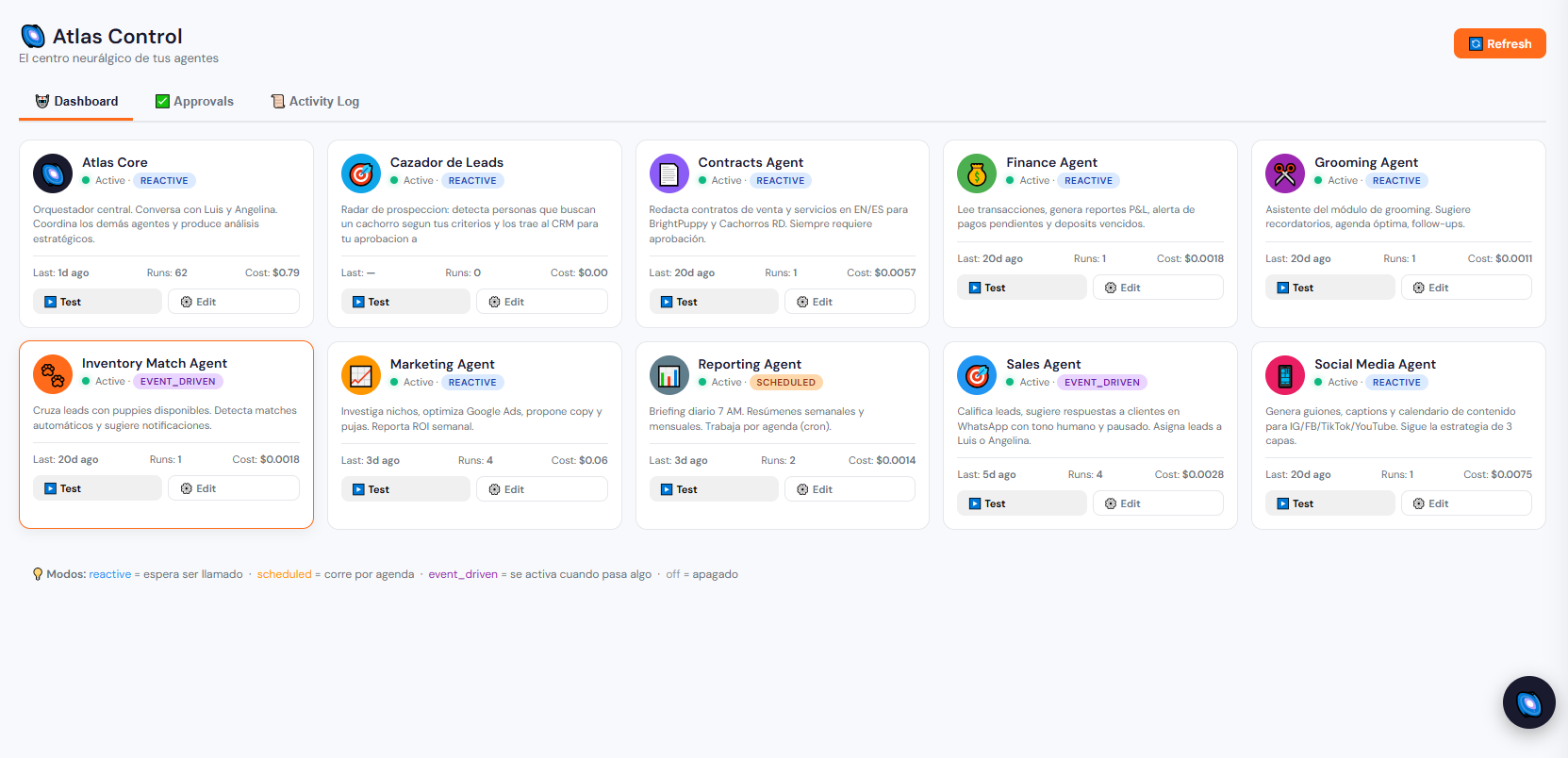Click the Atlas Control logo icon
The height and width of the screenshot is (758, 1568).
pos(33,37)
